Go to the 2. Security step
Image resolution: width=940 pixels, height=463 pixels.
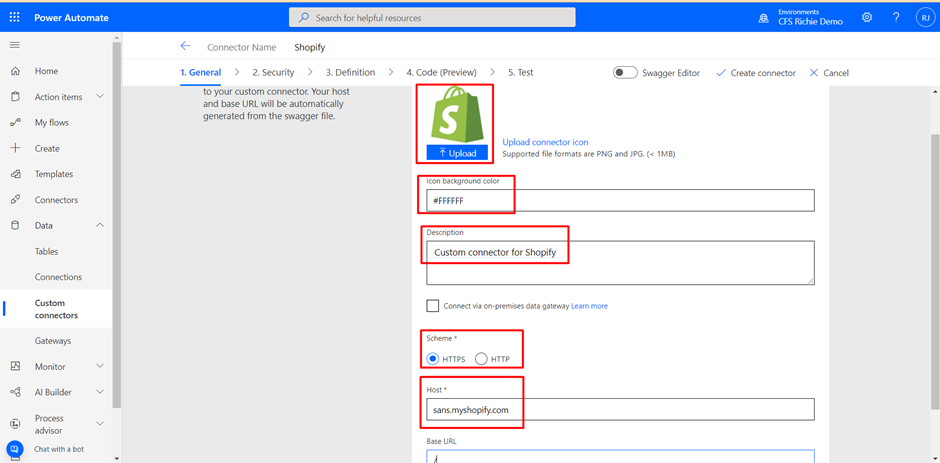click(x=273, y=73)
